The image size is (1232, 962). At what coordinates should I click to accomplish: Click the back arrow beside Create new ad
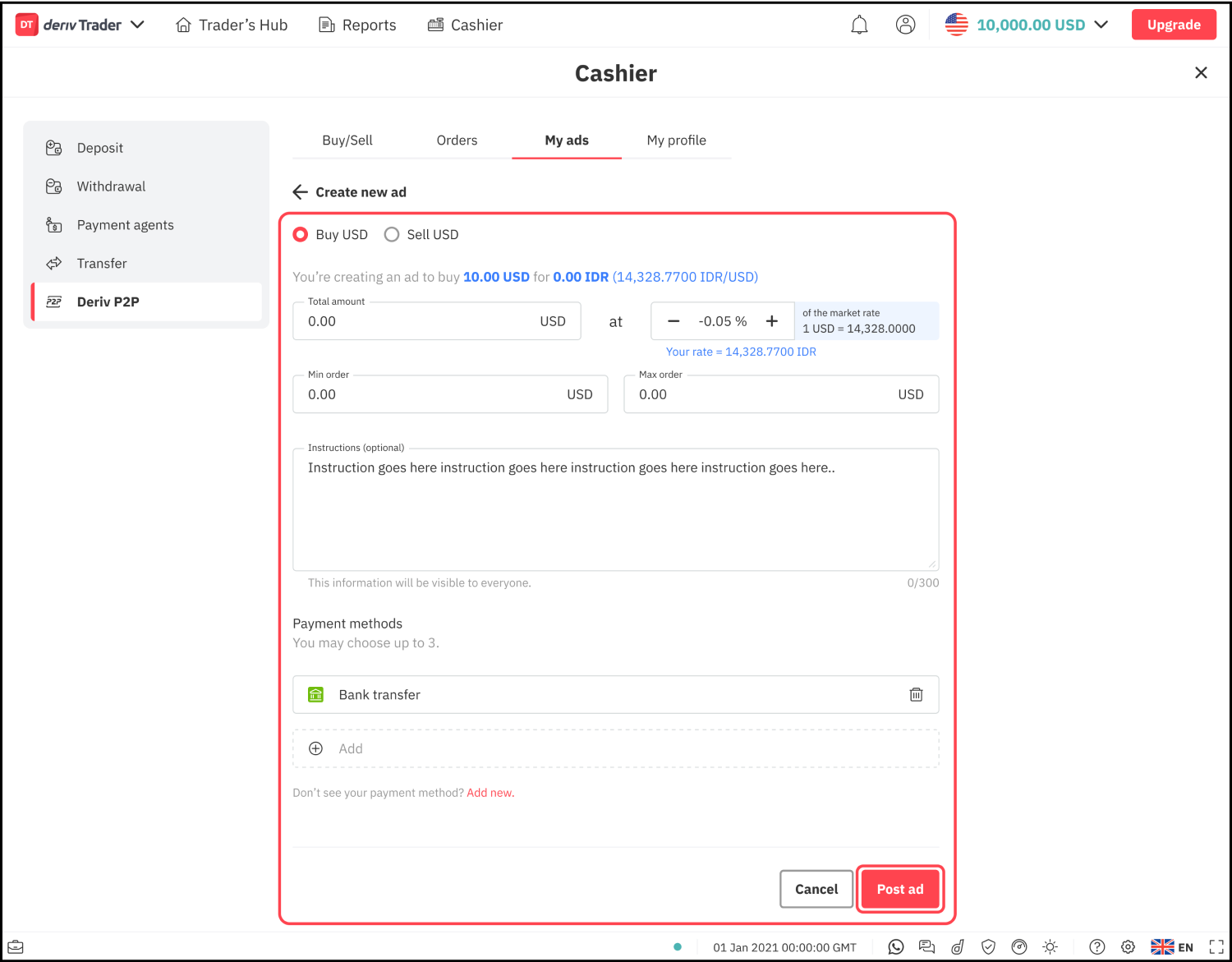[x=301, y=192]
